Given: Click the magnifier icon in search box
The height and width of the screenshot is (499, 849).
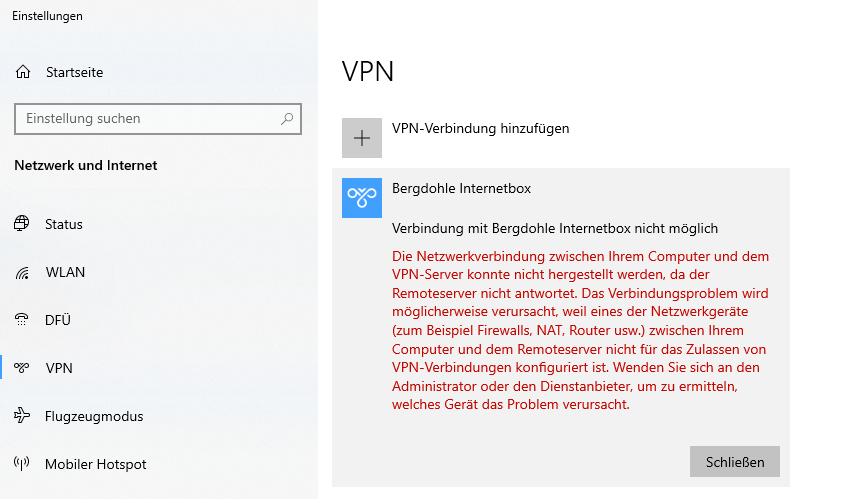Looking at the screenshot, I should (287, 118).
